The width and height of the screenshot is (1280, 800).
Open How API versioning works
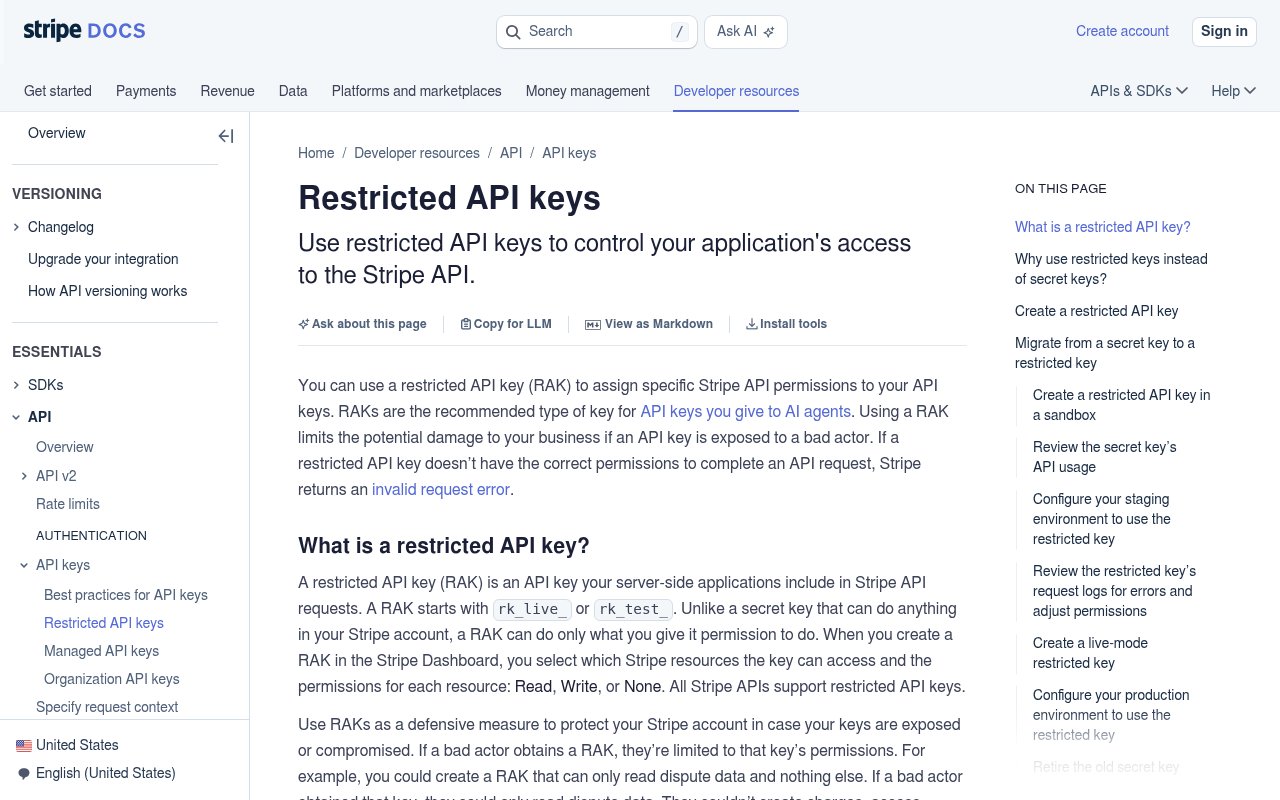click(108, 291)
